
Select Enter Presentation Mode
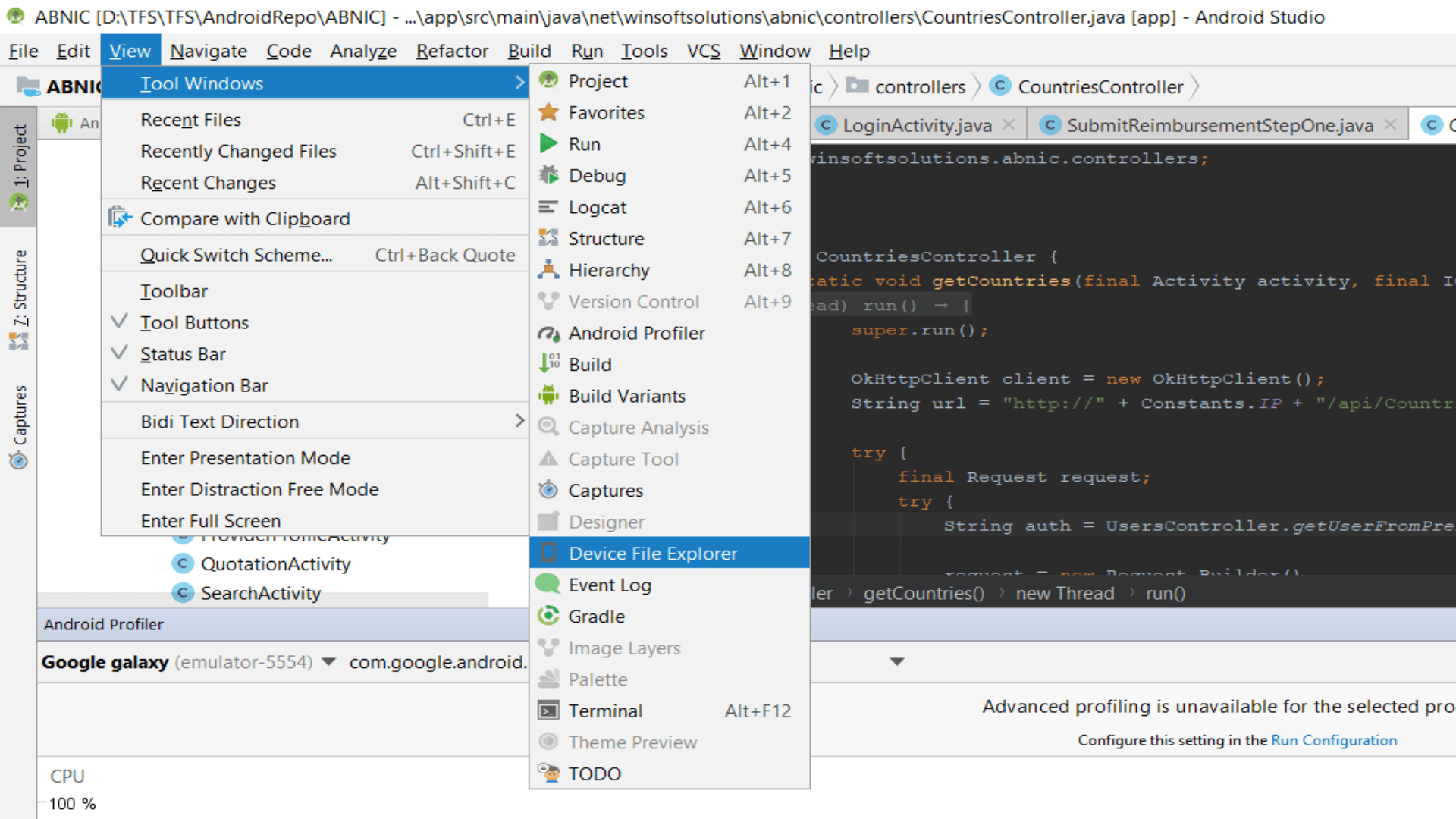(245, 458)
